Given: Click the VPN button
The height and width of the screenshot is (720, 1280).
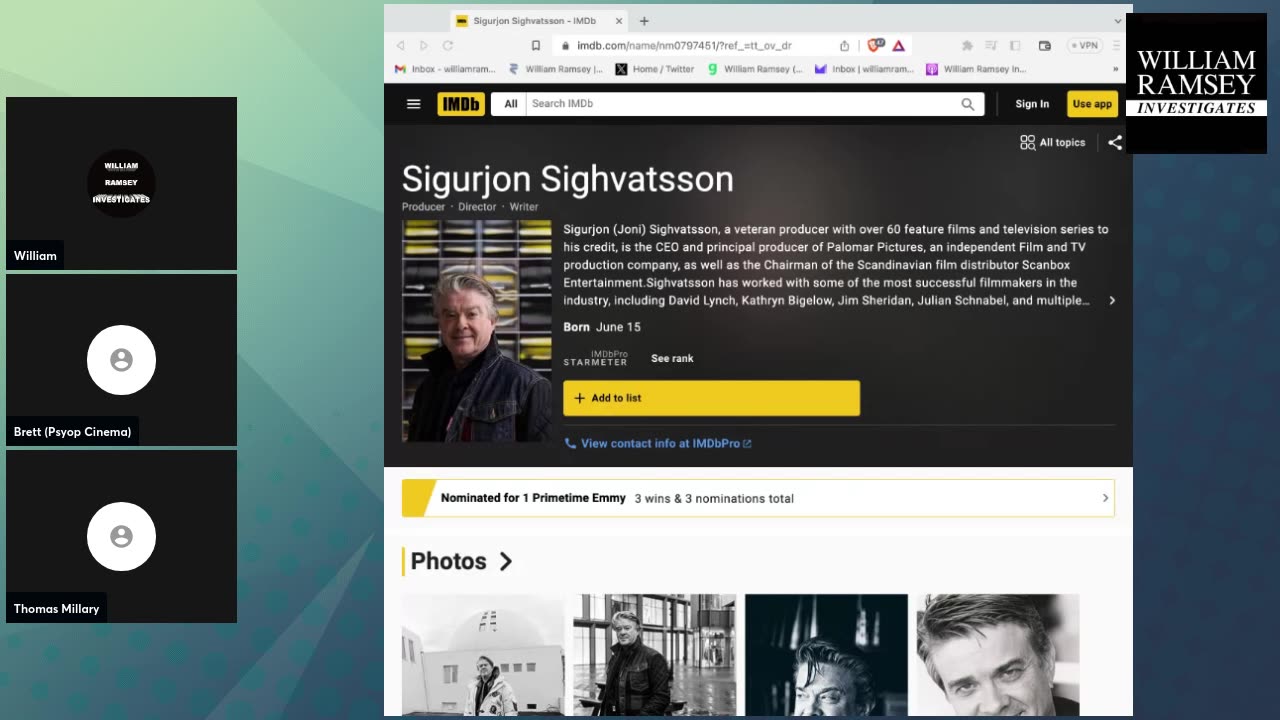Looking at the screenshot, I should tap(1084, 46).
